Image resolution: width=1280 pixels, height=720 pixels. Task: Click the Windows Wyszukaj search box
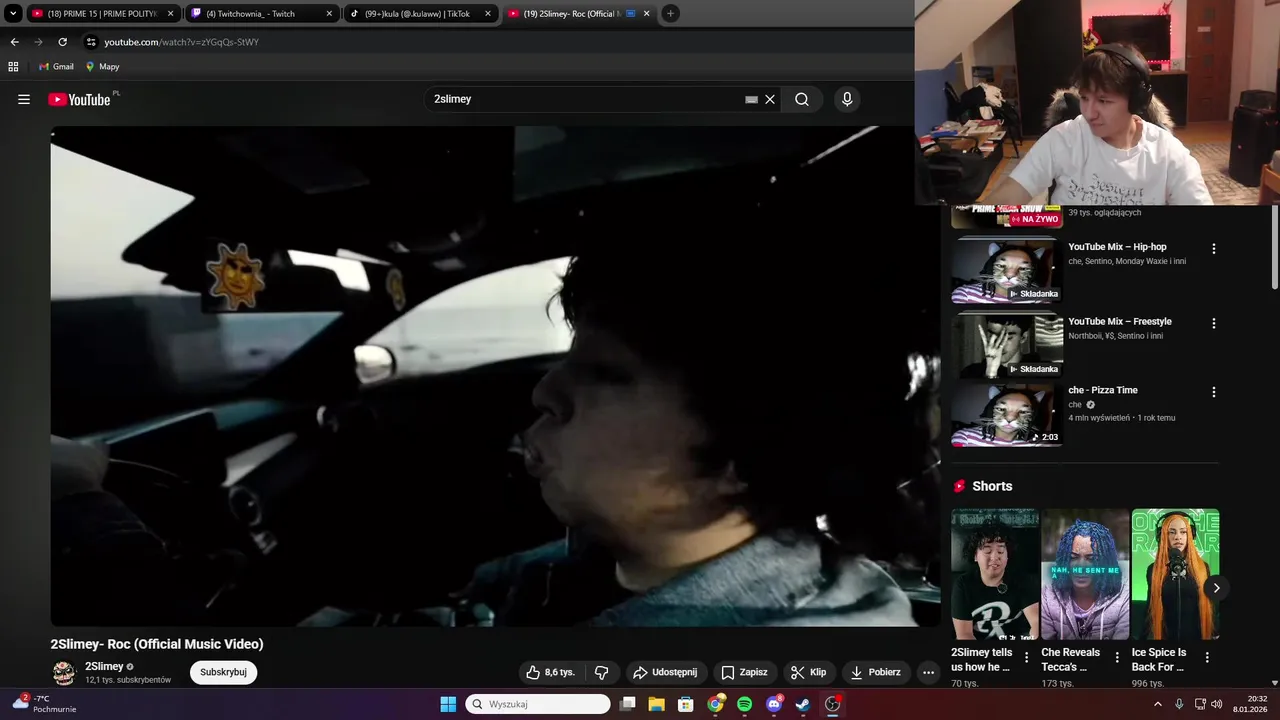(x=538, y=704)
